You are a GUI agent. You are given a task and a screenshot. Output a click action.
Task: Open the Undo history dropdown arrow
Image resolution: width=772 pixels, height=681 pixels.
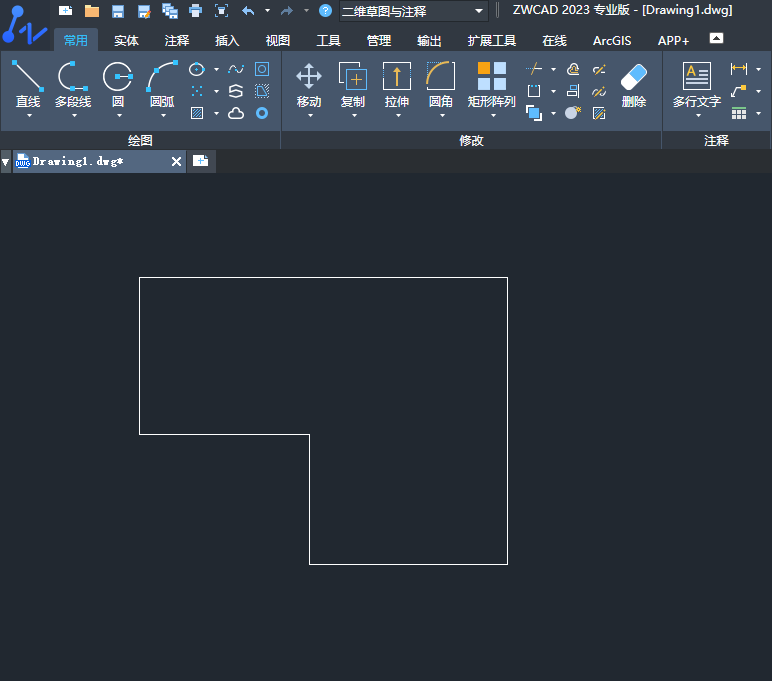267,10
